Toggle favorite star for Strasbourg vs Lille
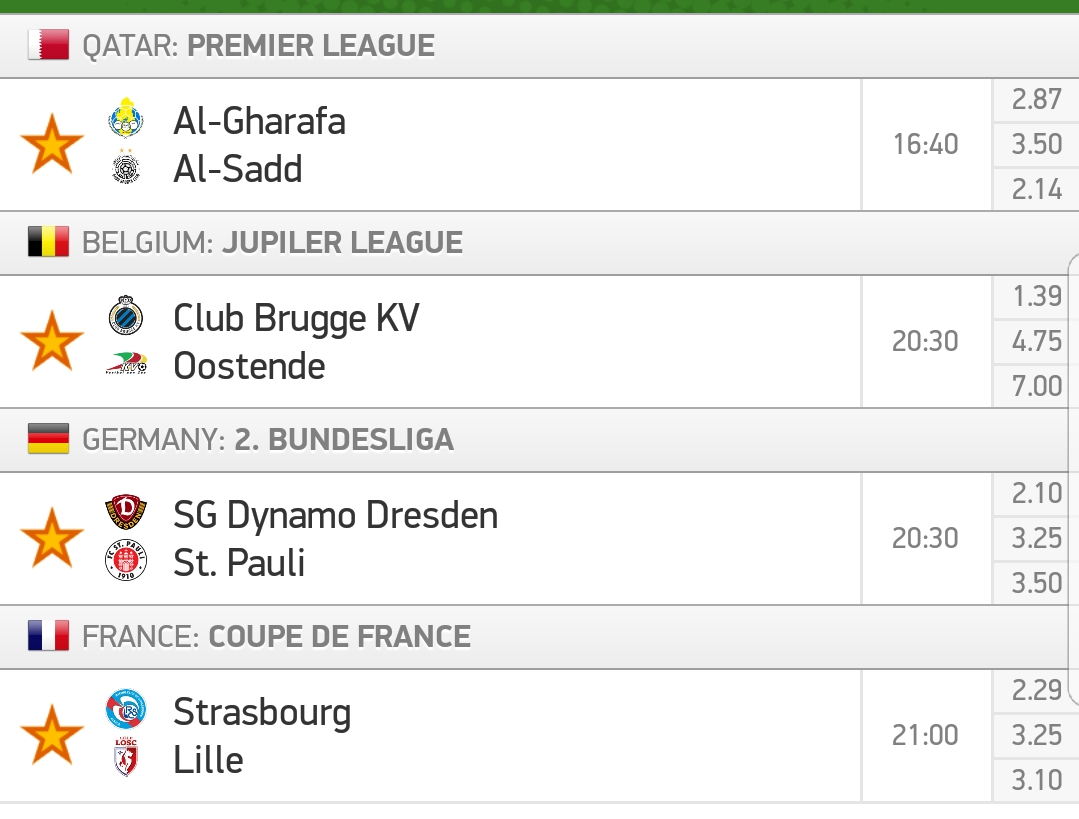Viewport: 1079px width, 819px height. (x=52, y=734)
